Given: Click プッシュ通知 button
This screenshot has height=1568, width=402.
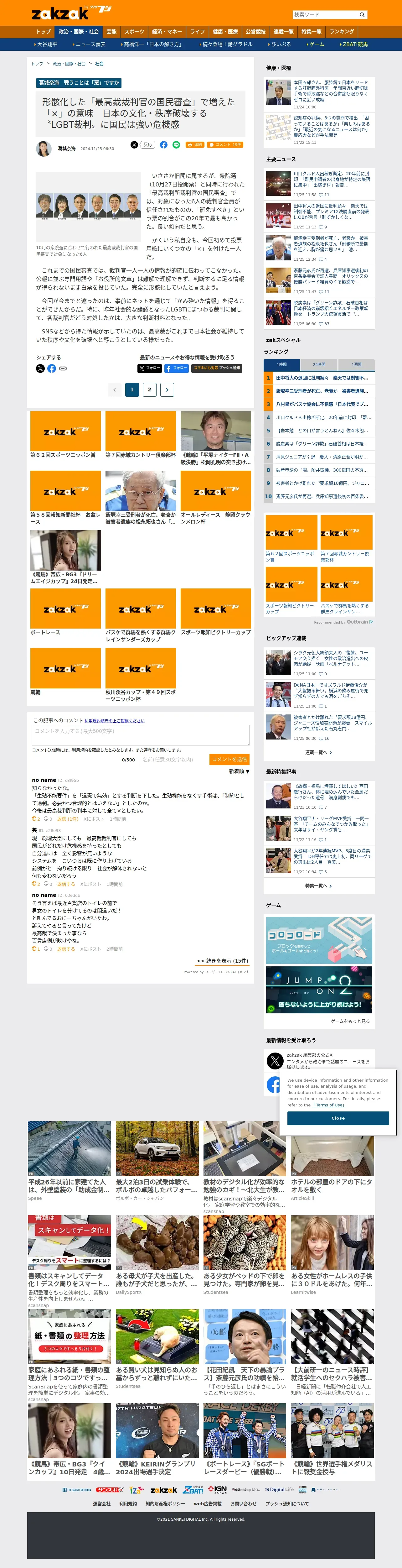Looking at the screenshot, I should pos(217,368).
